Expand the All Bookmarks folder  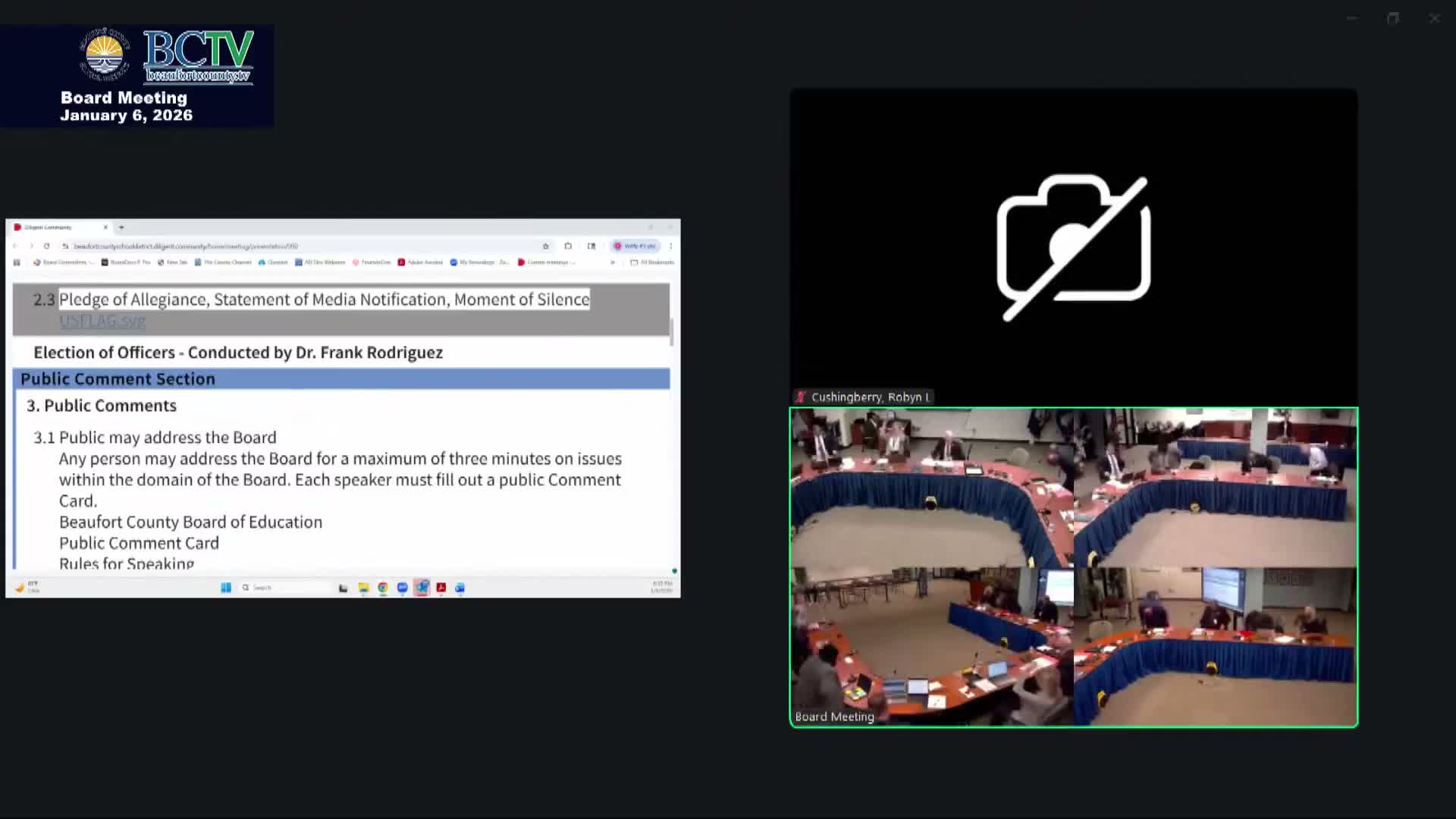[652, 262]
